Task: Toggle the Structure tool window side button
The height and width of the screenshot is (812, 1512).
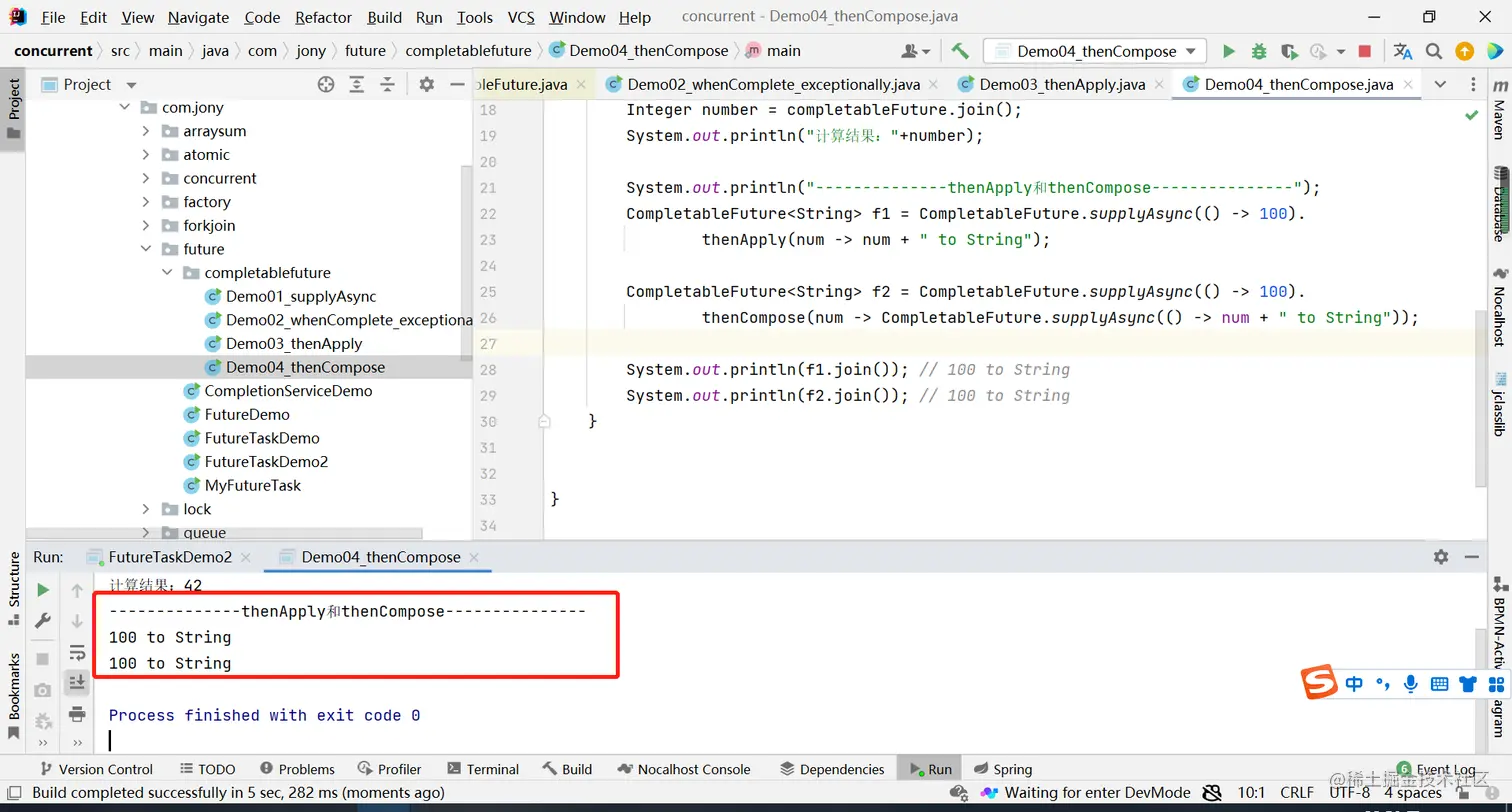Action: (14, 588)
